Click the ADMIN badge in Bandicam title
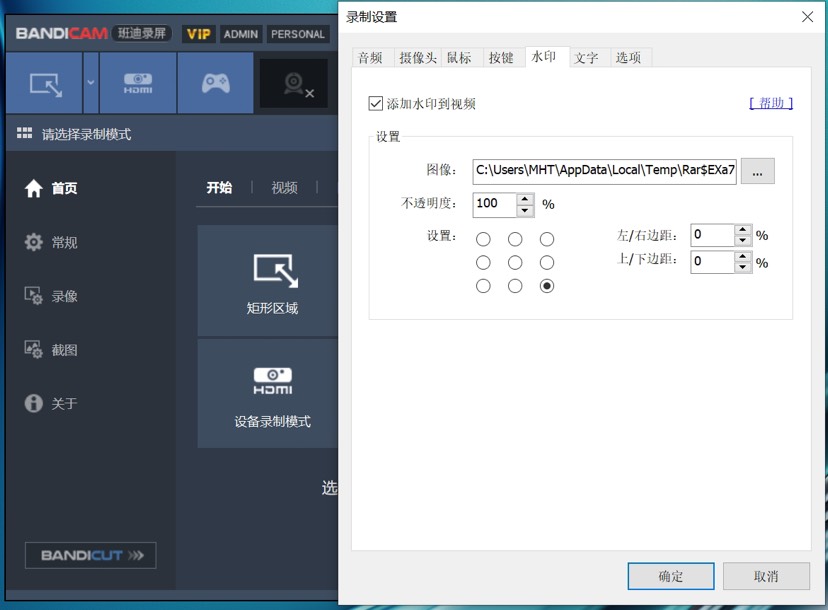 pos(241,34)
